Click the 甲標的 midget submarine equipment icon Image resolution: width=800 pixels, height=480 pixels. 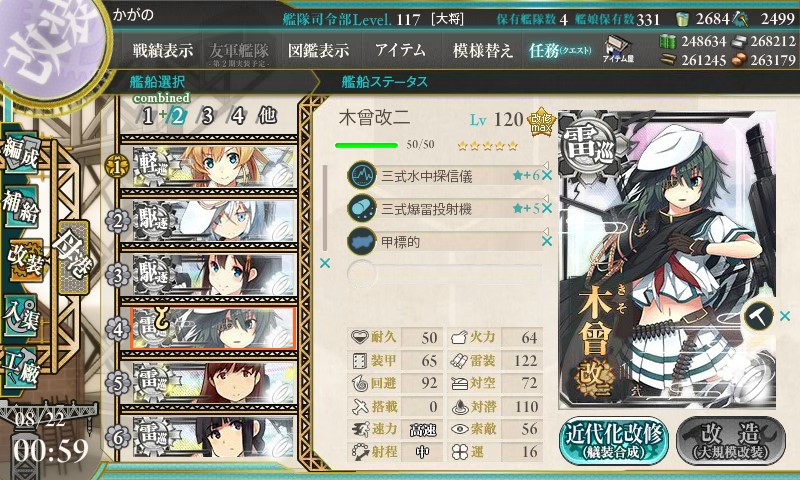click(362, 241)
